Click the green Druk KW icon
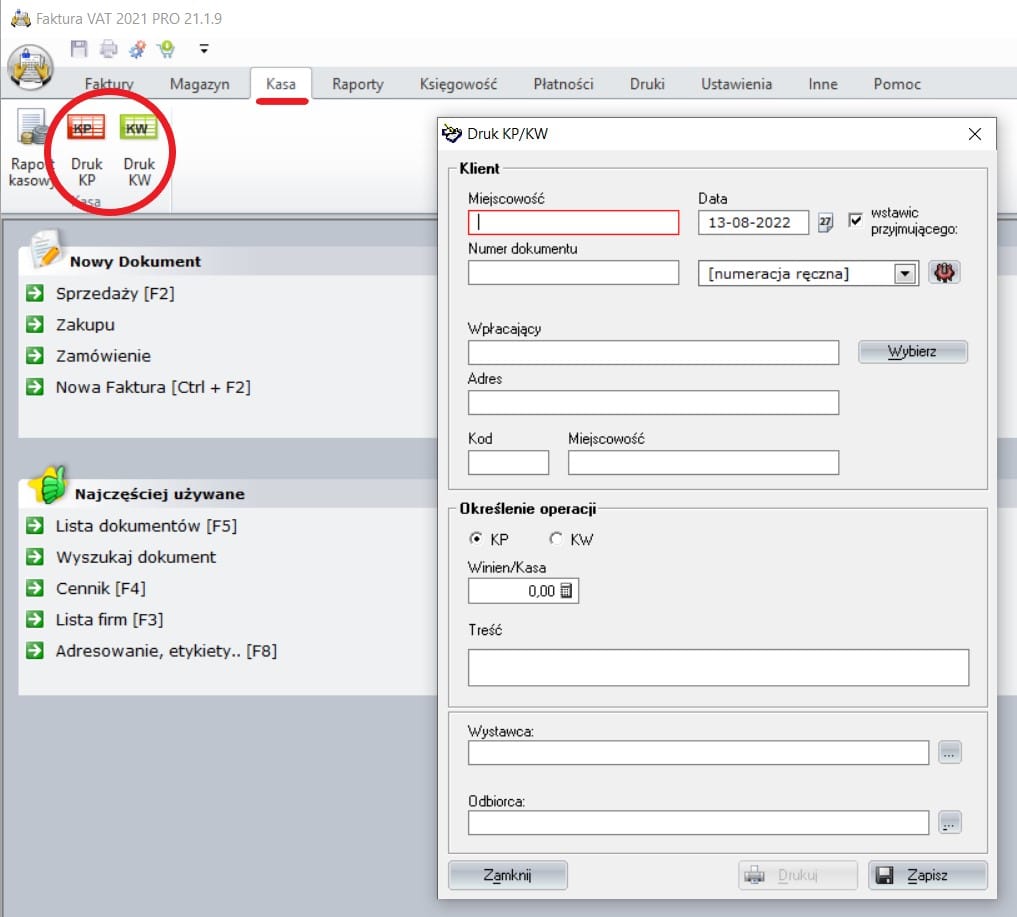 pyautogui.click(x=139, y=130)
